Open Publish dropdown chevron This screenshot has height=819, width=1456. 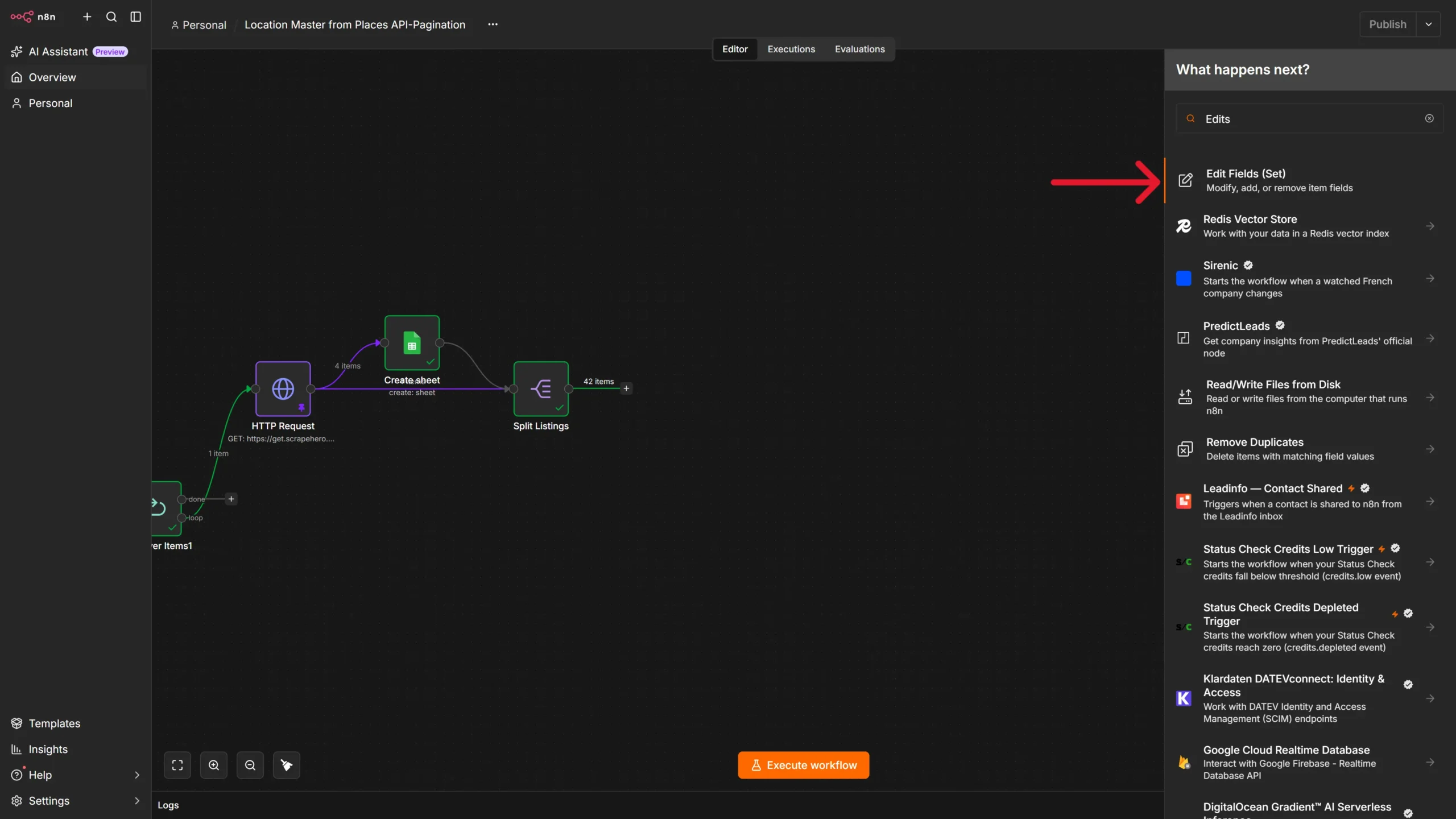(x=1428, y=24)
